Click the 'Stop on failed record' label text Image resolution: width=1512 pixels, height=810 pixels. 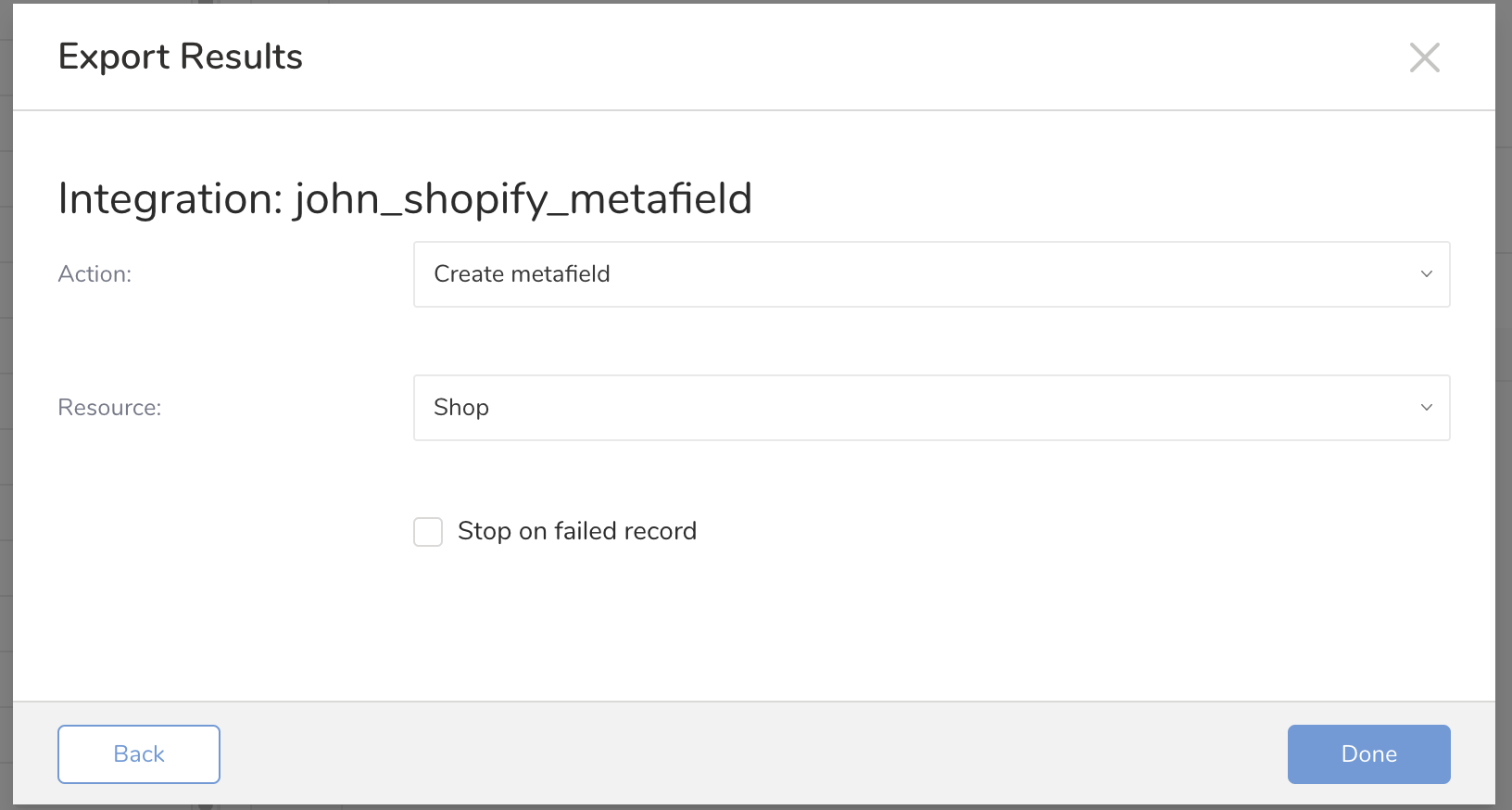click(576, 531)
